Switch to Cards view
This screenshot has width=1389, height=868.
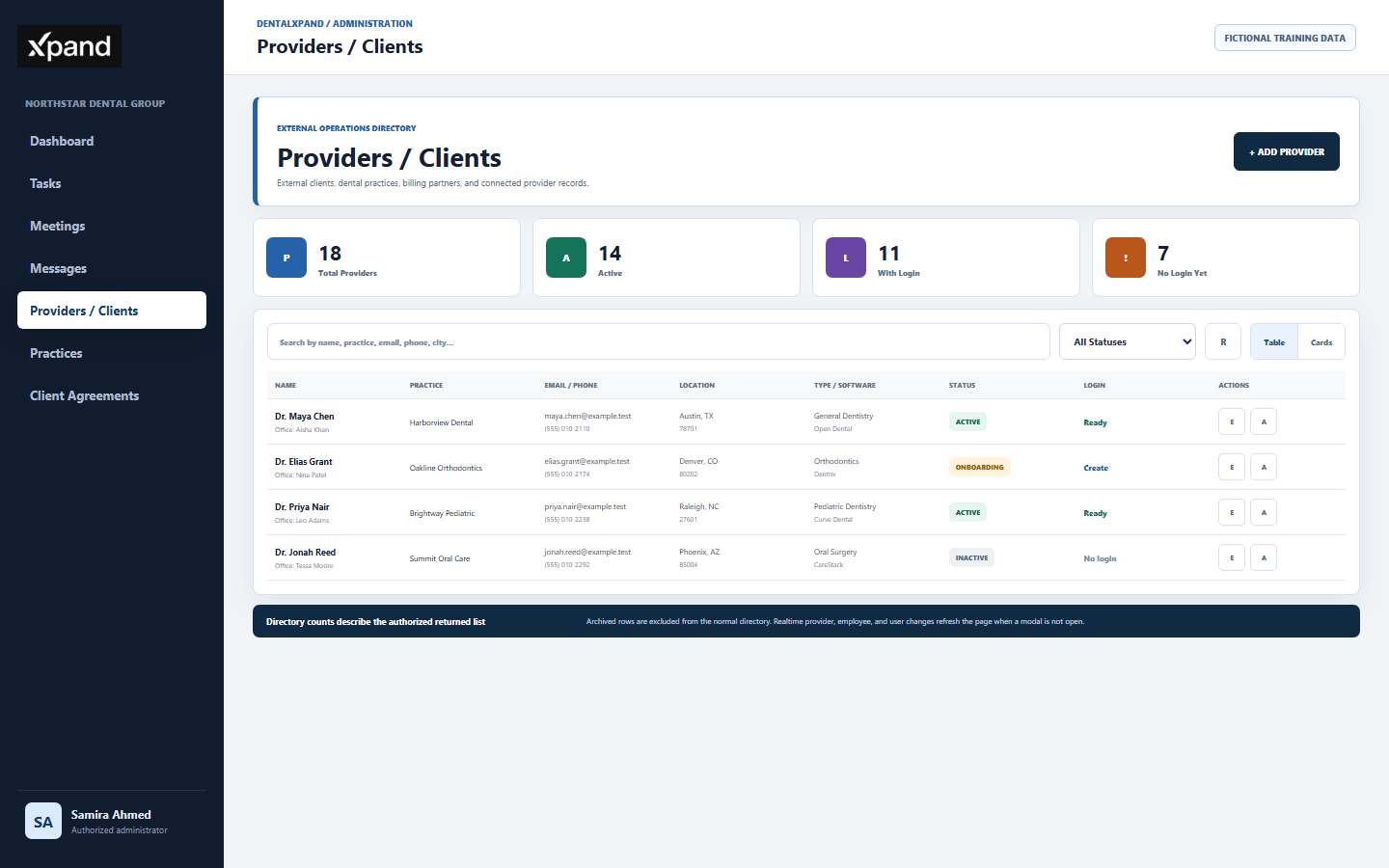[x=1321, y=341]
